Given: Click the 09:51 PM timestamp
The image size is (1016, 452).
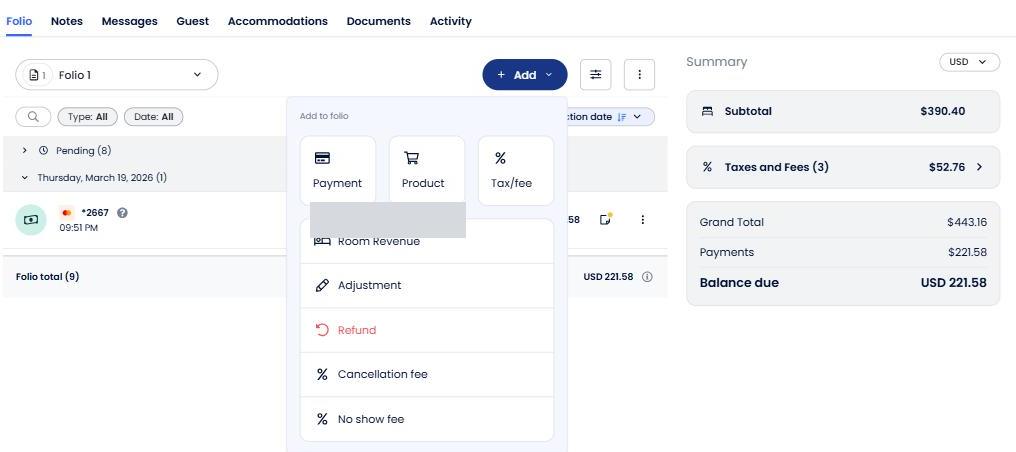Looking at the screenshot, I should tap(78, 228).
